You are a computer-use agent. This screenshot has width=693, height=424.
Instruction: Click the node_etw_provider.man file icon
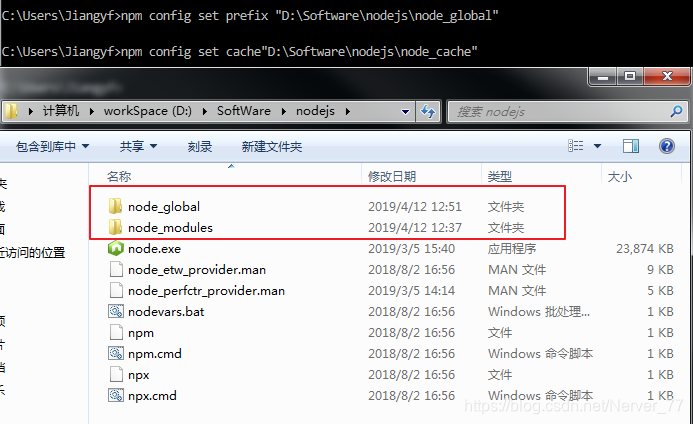click(x=116, y=269)
